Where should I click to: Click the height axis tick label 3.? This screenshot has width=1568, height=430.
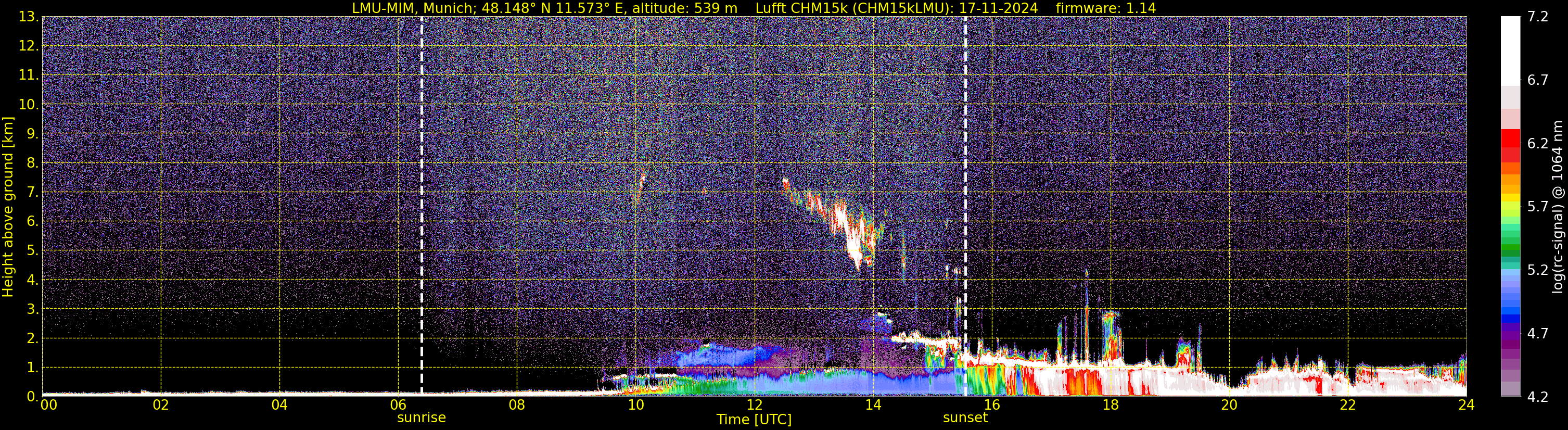[32, 309]
